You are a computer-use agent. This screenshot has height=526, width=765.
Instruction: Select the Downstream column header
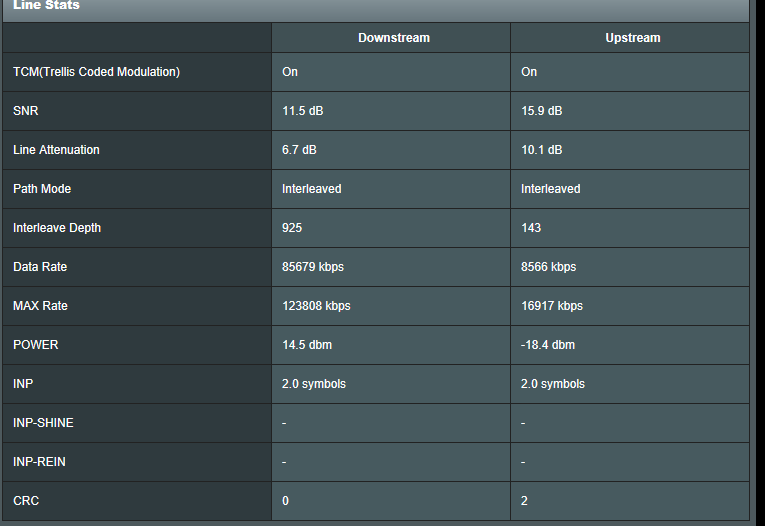393,38
